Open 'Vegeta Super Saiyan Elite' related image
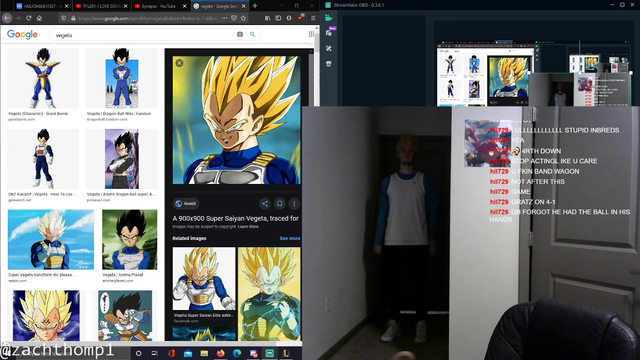The width and height of the screenshot is (640, 360). [204, 279]
